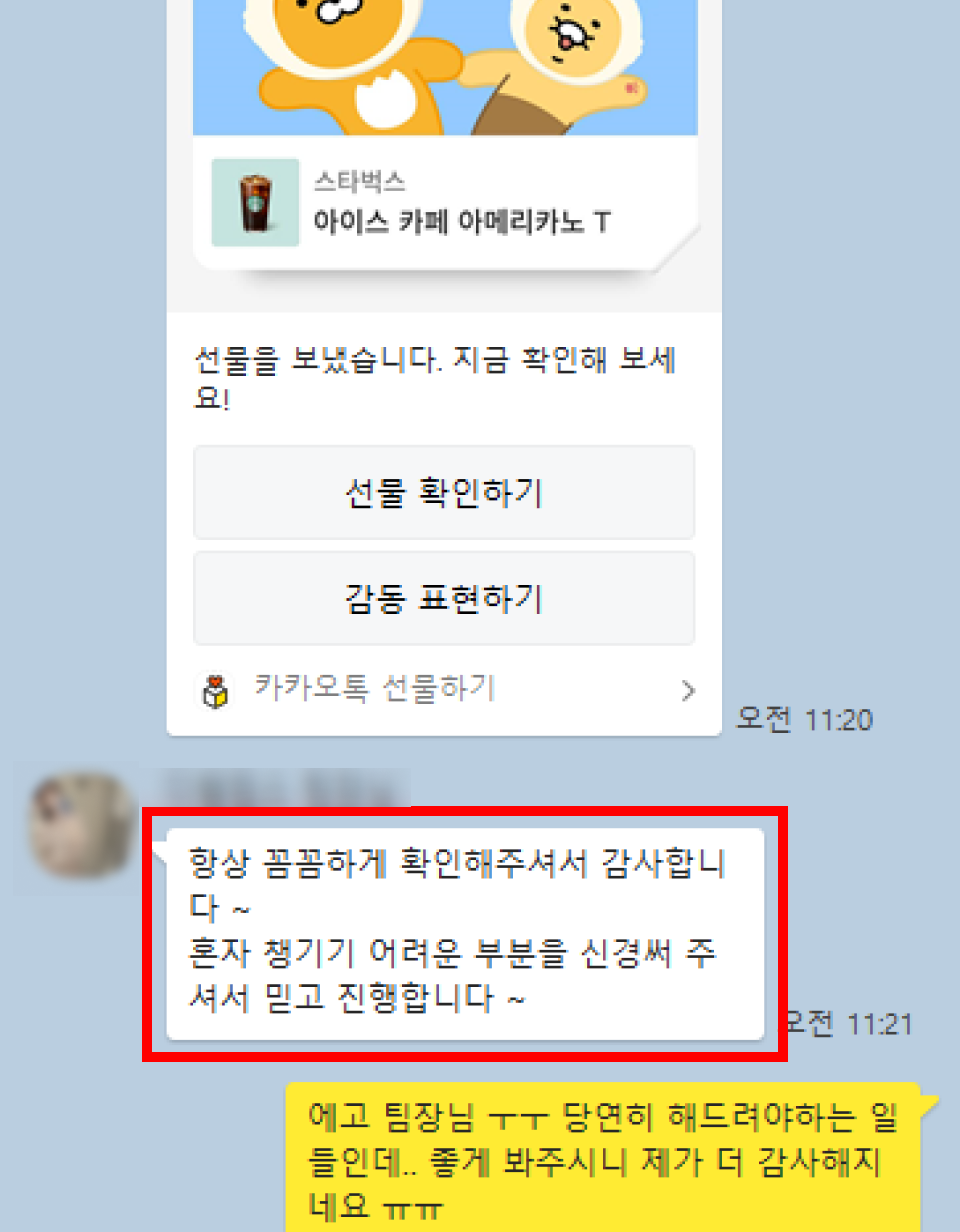960x1232 pixels.
Task: Click the blurred sender name above message
Action: 283,788
